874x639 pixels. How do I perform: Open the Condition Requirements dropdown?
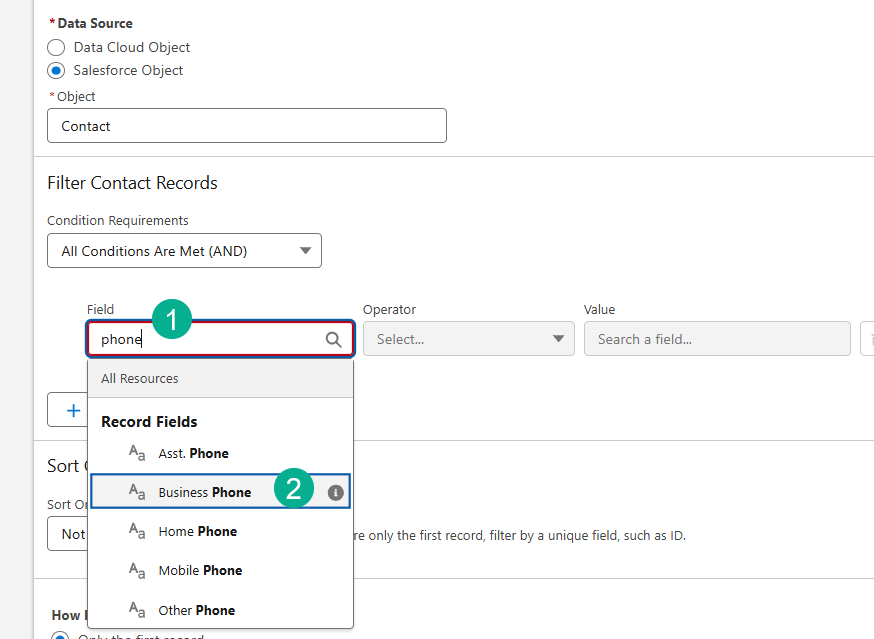[184, 251]
